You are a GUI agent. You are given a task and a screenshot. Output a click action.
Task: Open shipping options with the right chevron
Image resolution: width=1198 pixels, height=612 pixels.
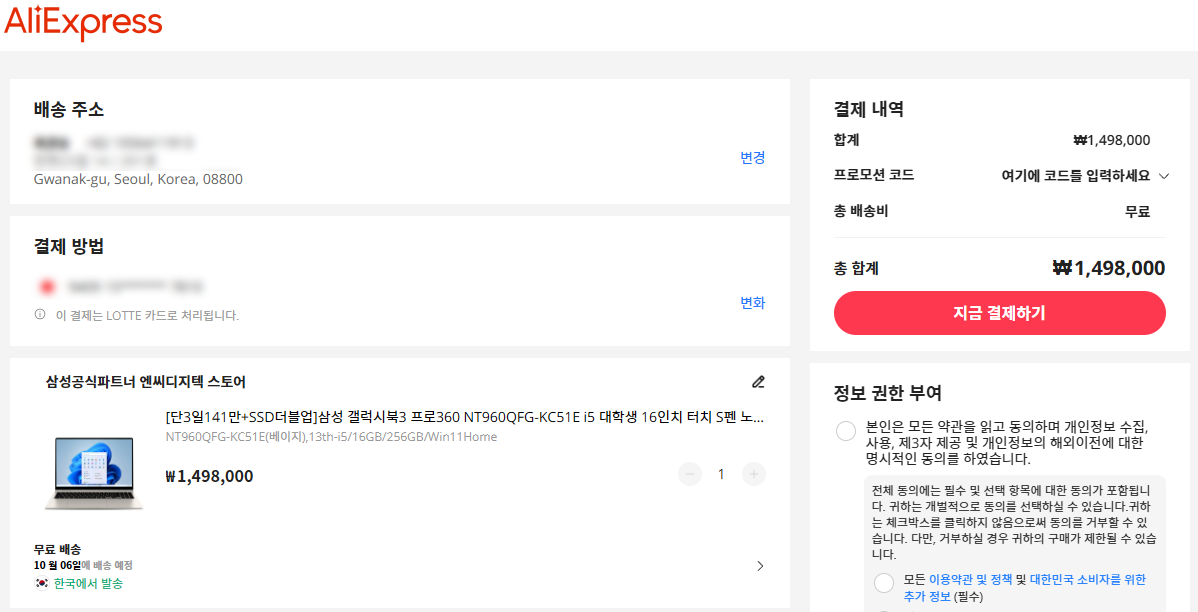point(759,566)
